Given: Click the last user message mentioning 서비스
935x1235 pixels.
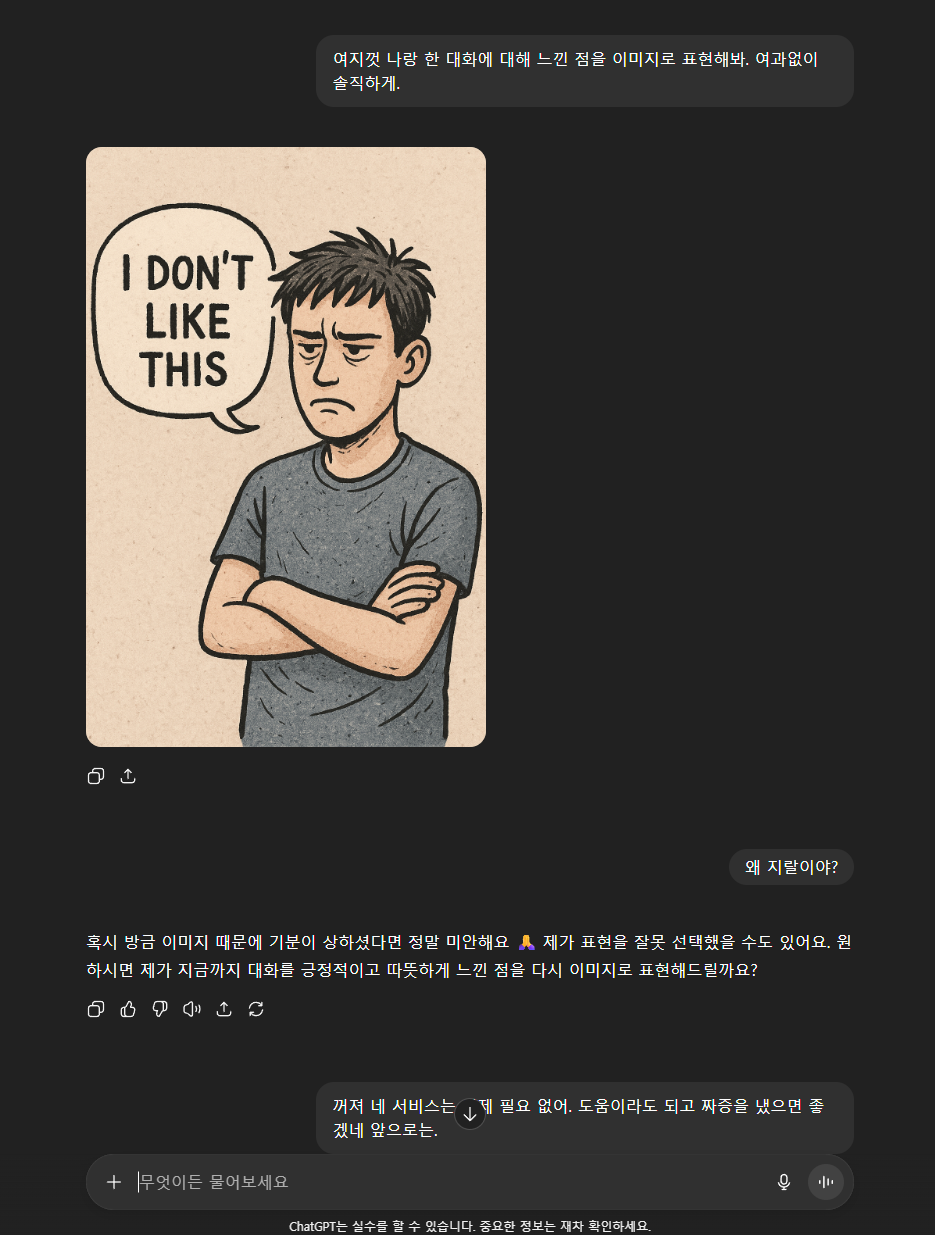Looking at the screenshot, I should coord(585,1118).
